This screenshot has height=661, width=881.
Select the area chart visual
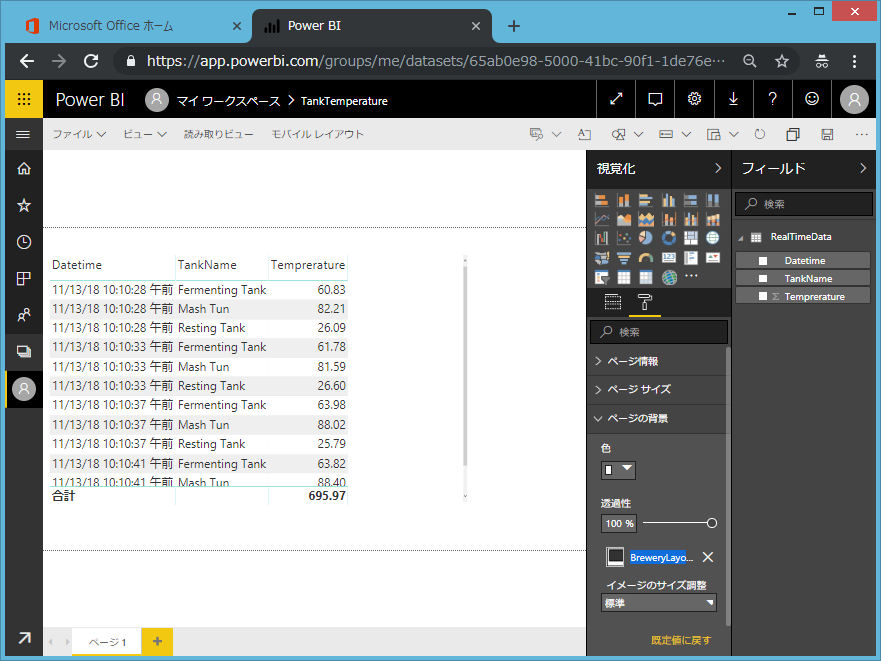coord(624,219)
